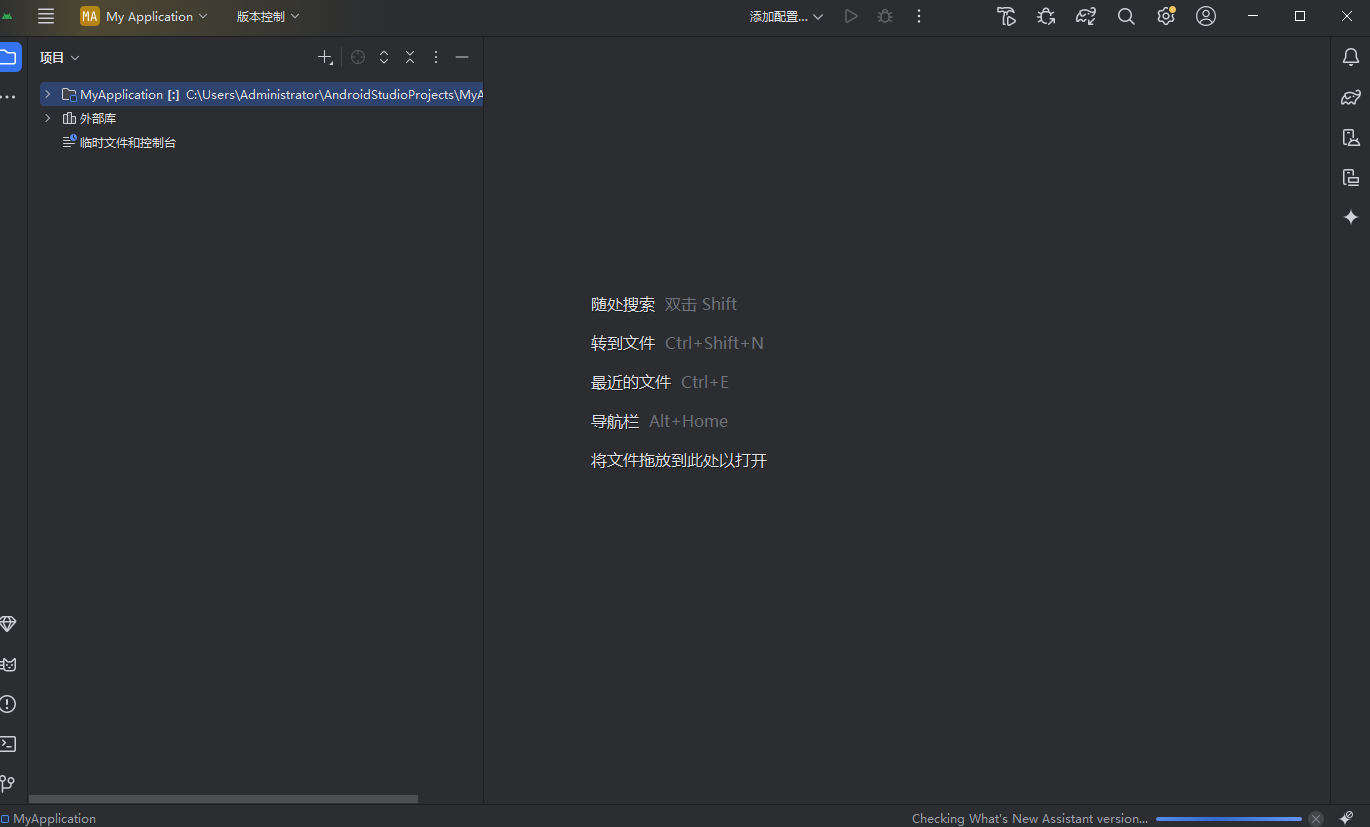This screenshot has height=827, width=1370.
Task: Expand the 外部库 tree node
Action: [47, 118]
